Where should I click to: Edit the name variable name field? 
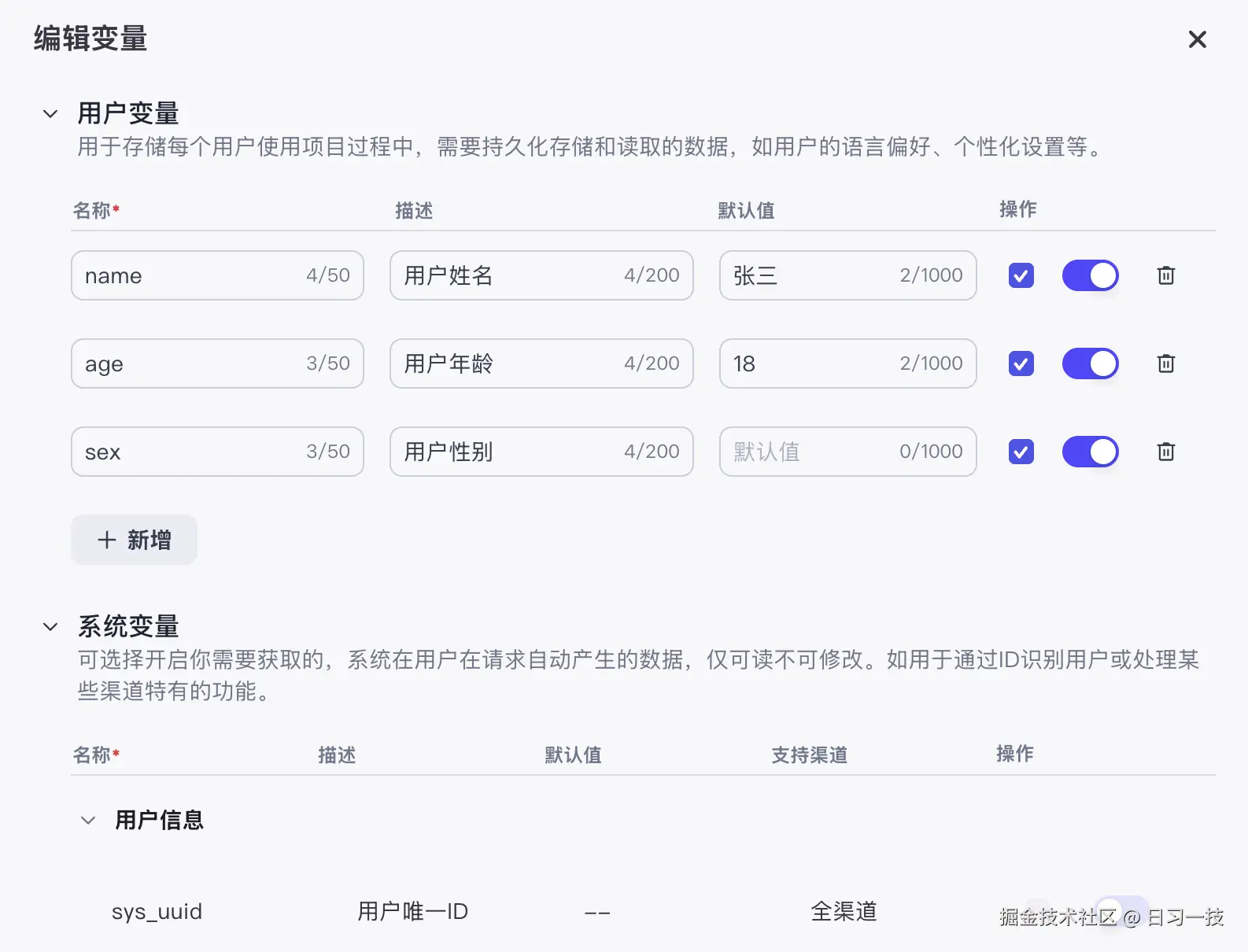(217, 275)
